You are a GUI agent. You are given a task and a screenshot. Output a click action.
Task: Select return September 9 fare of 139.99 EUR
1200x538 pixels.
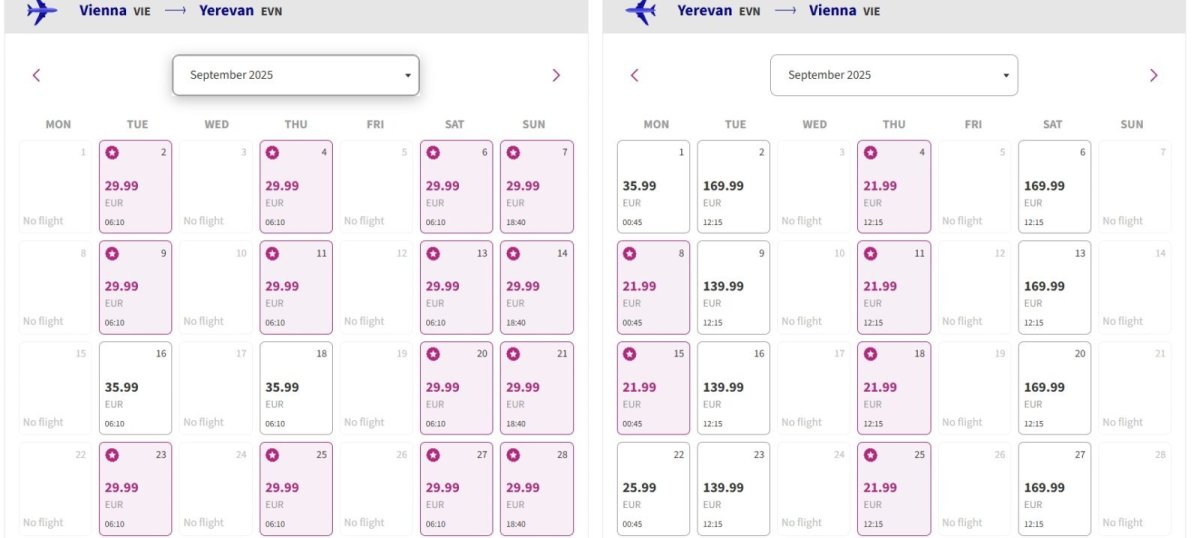pyautogui.click(x=733, y=287)
